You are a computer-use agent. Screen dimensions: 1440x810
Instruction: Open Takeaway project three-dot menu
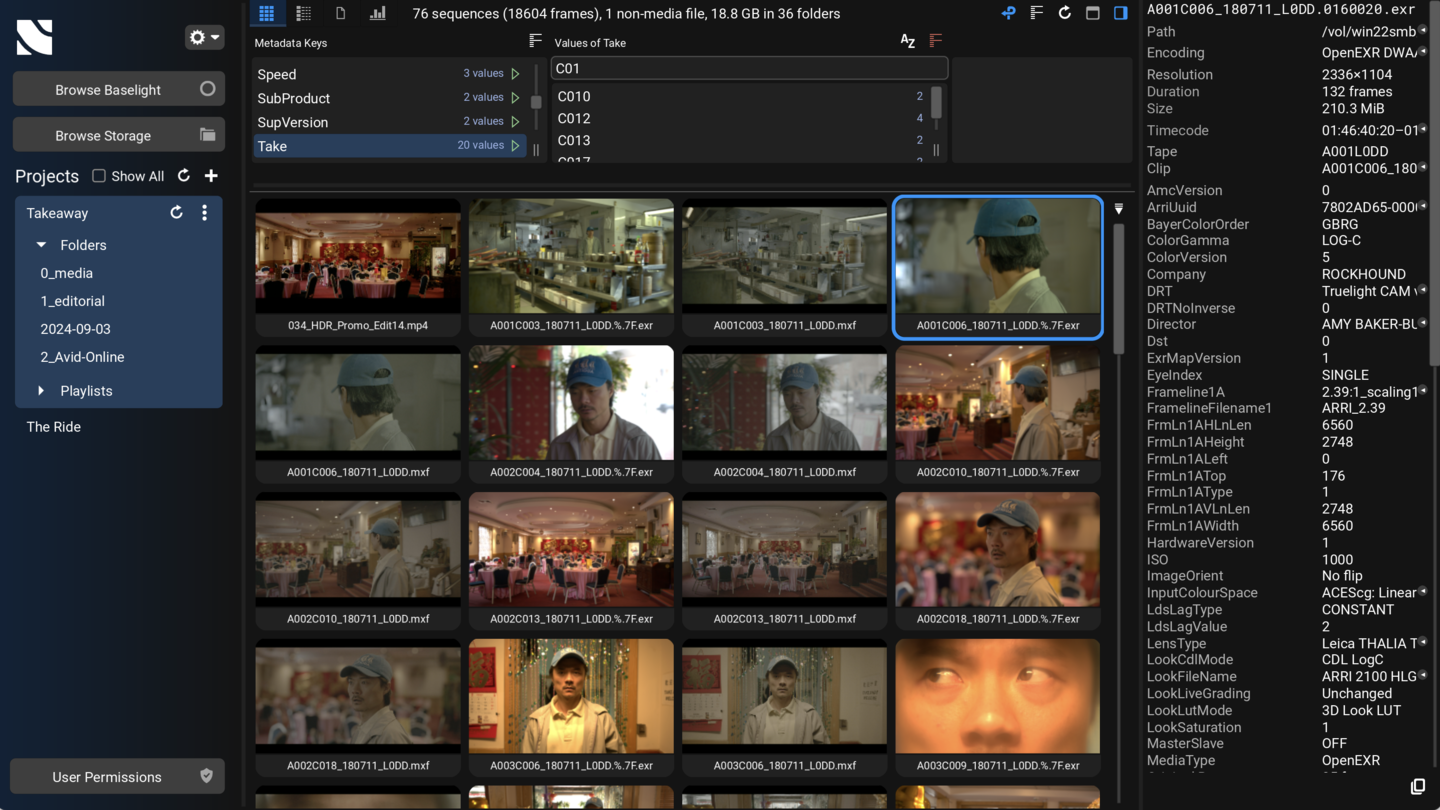(204, 213)
